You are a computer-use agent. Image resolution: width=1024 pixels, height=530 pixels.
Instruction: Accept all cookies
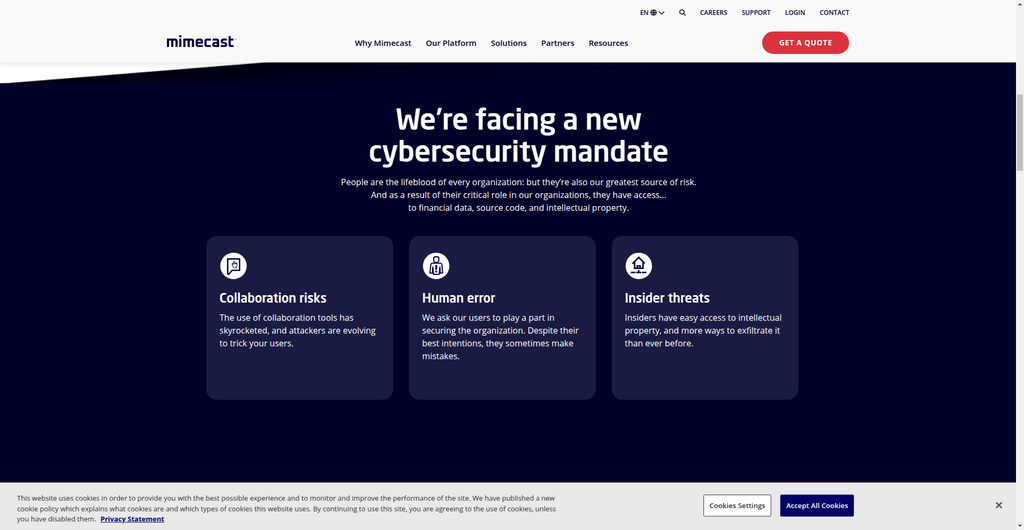coord(817,505)
